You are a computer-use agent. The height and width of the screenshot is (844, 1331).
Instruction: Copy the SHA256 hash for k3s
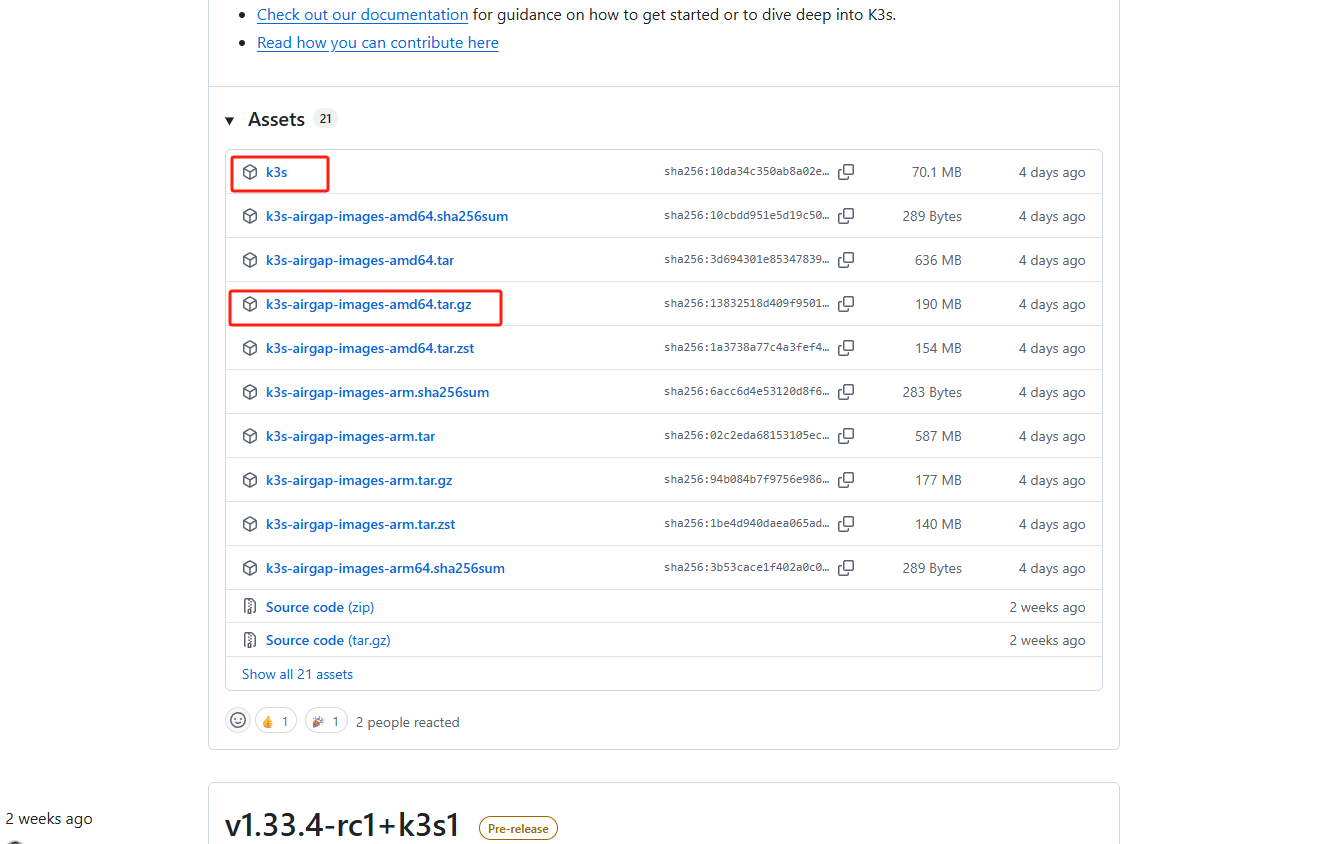(x=846, y=172)
